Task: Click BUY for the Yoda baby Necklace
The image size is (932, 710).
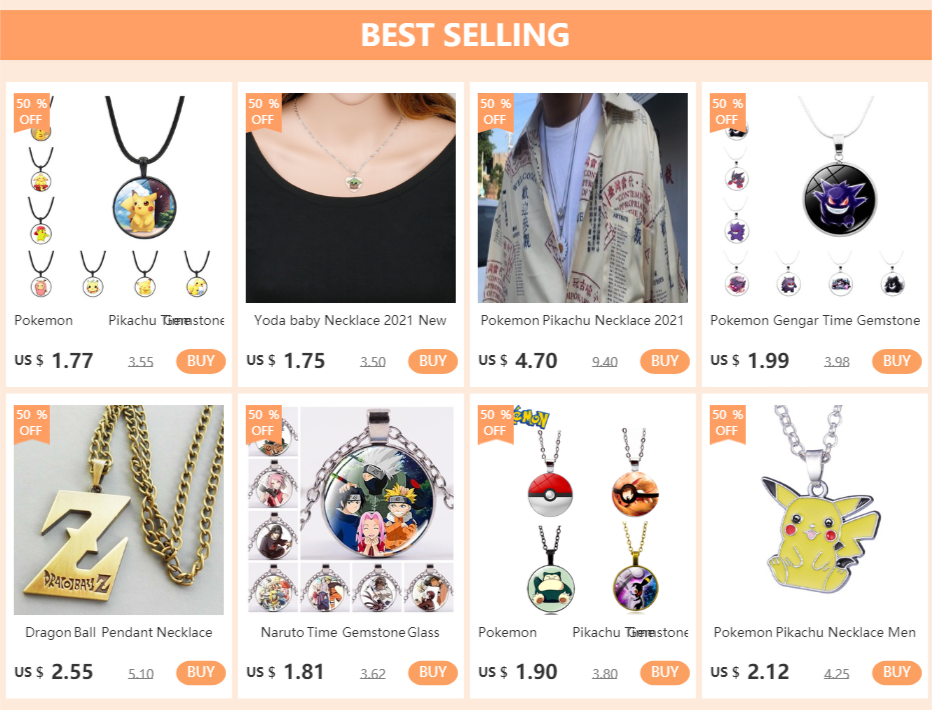Action: point(432,361)
